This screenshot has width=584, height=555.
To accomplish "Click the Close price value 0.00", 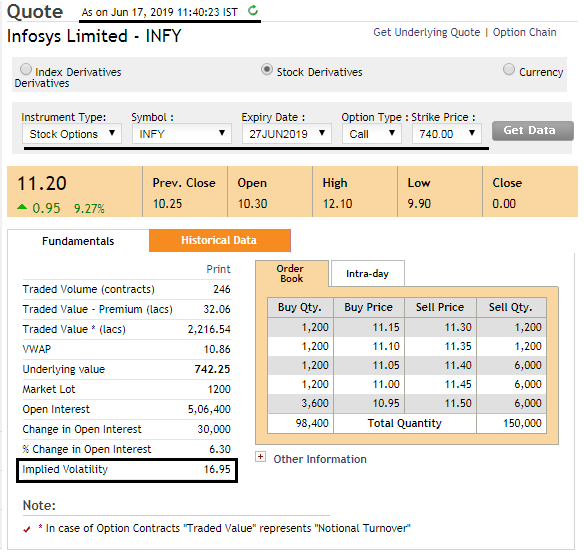I will 504,204.
